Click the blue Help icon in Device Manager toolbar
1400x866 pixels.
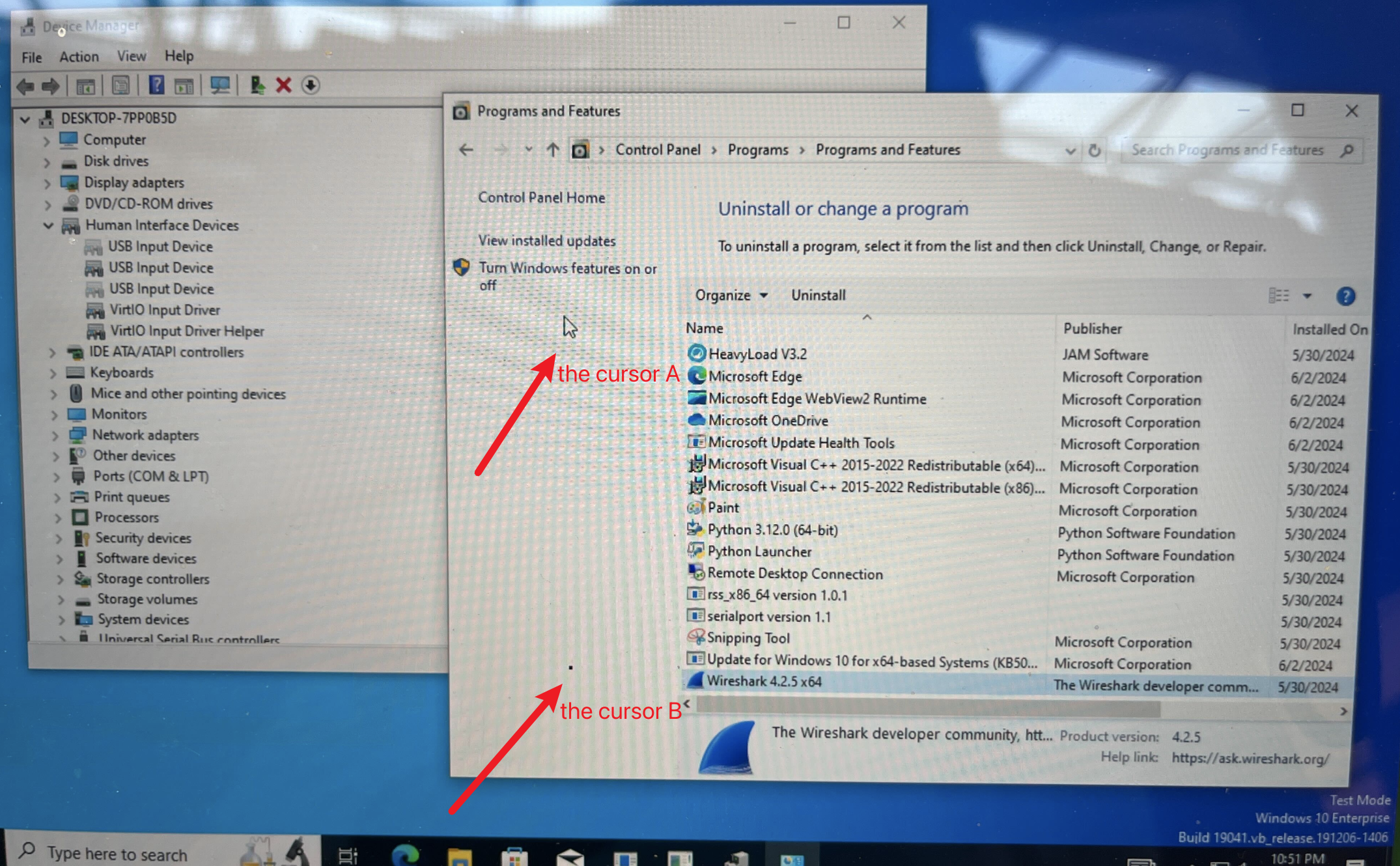click(x=156, y=85)
